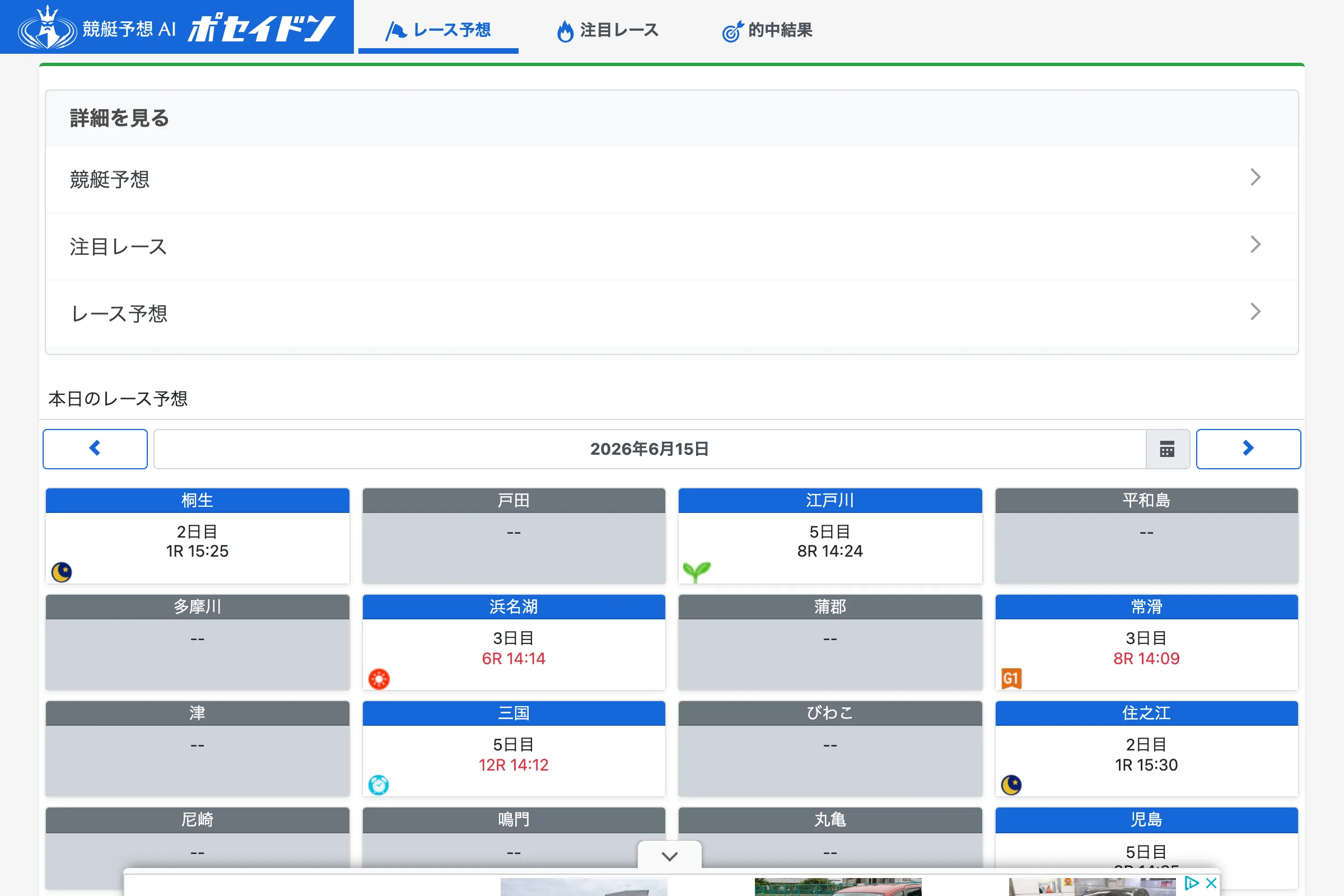1344x896 pixels.
Task: Open the 注目レース list row
Action: click(671, 246)
